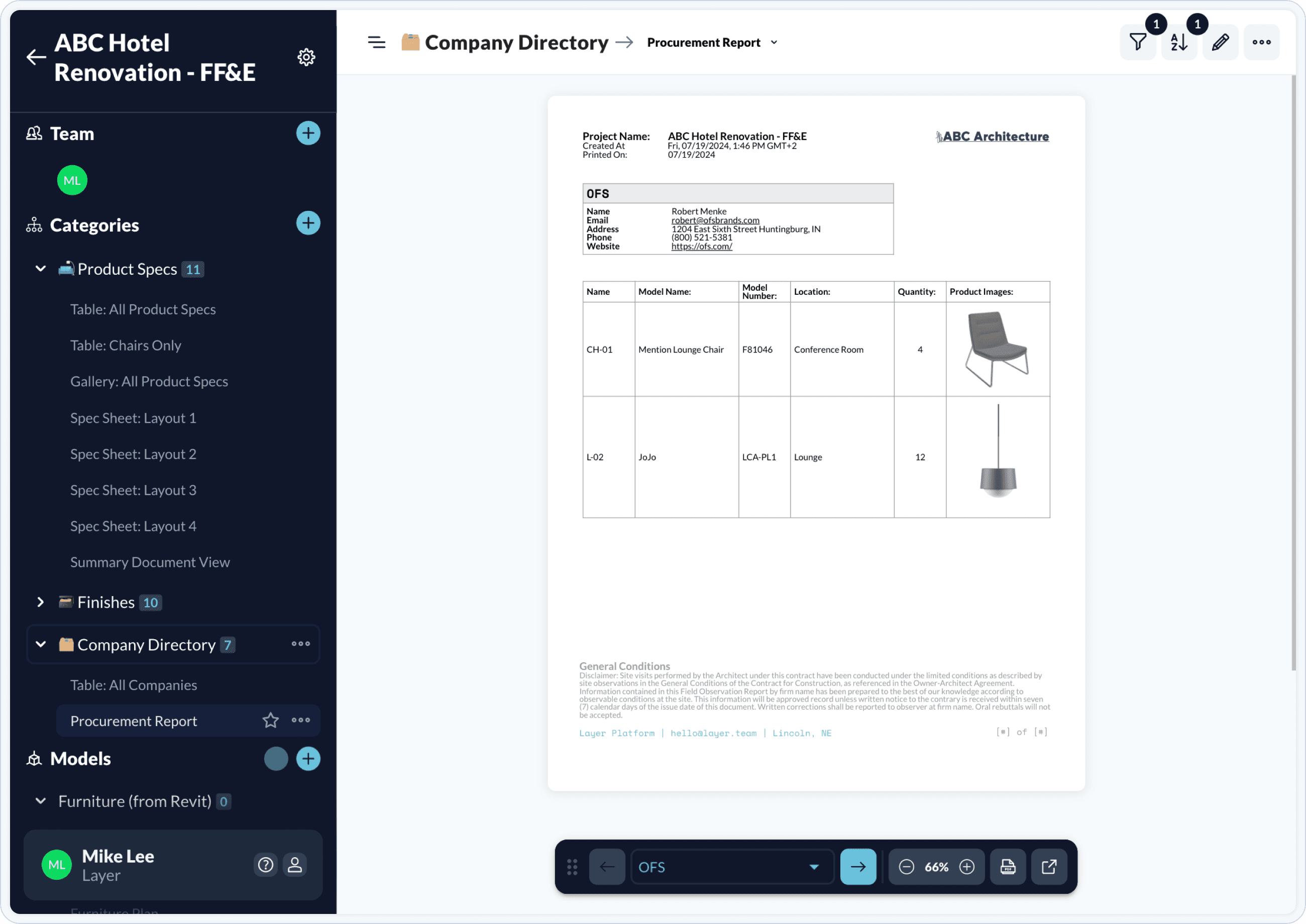Open Procurement Report row options menu
The image size is (1306, 924).
300,720
